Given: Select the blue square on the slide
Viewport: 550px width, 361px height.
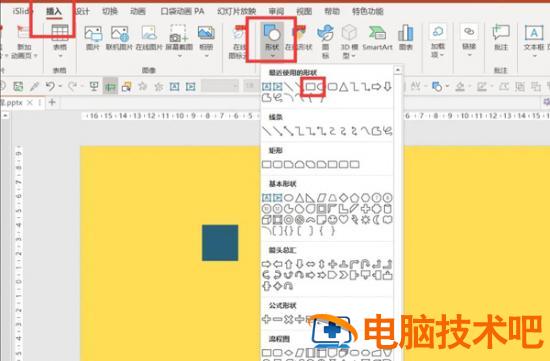Looking at the screenshot, I should tap(220, 243).
